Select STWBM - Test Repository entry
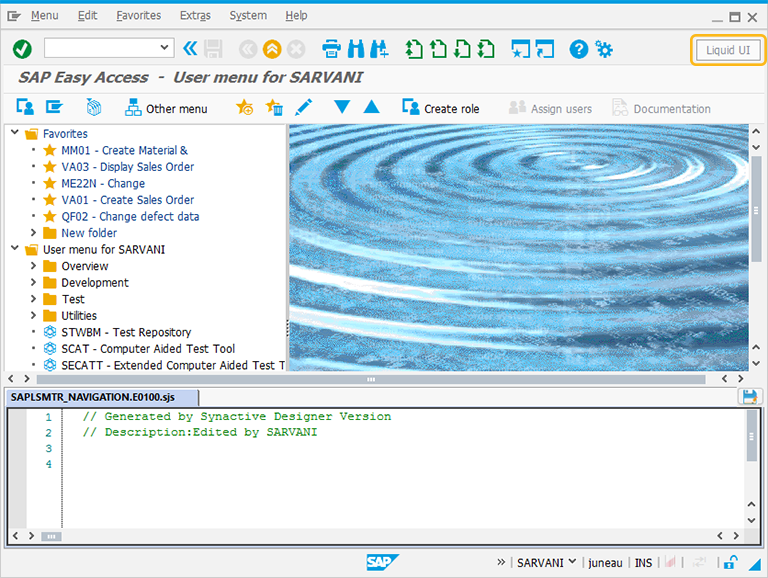This screenshot has width=768, height=578. (x=126, y=332)
